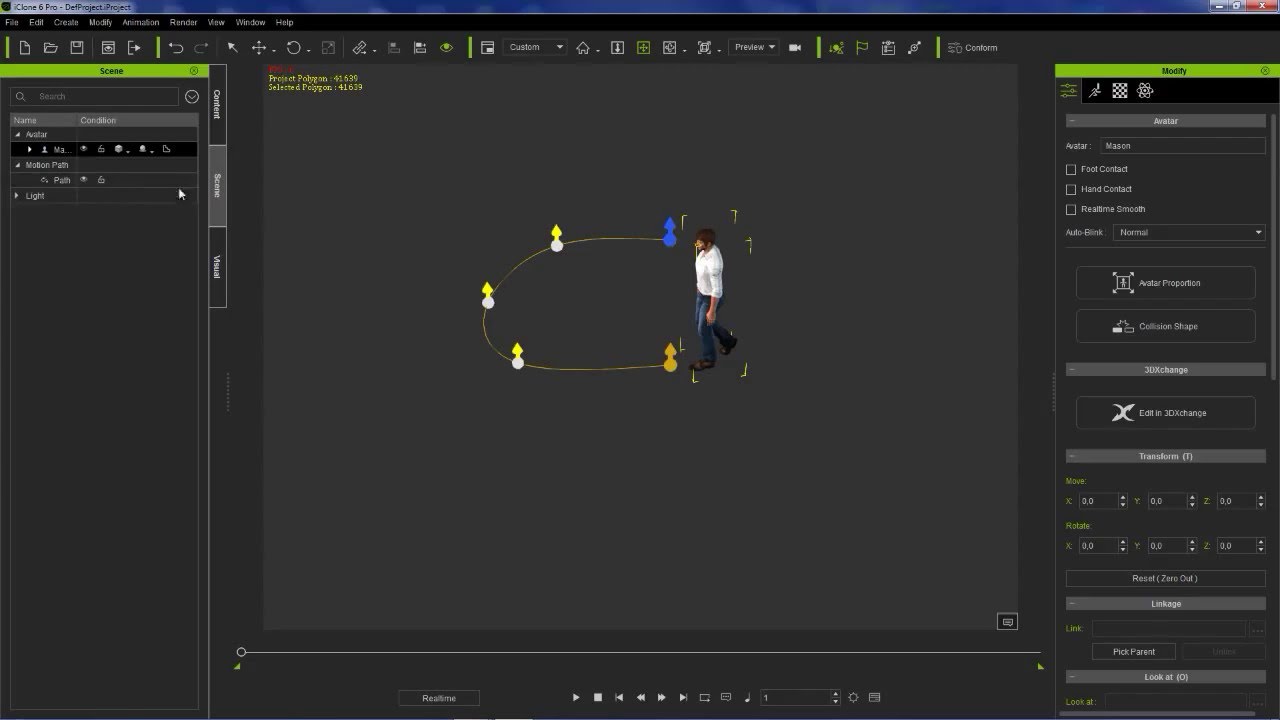Click the Conform button in the toolbar
The width and height of the screenshot is (1280, 720).
tap(973, 47)
